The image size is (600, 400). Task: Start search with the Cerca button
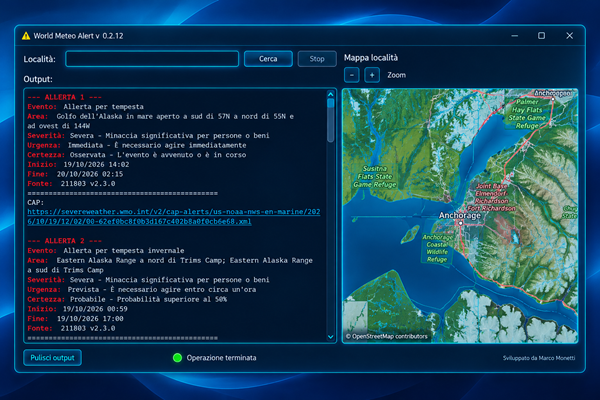point(268,59)
